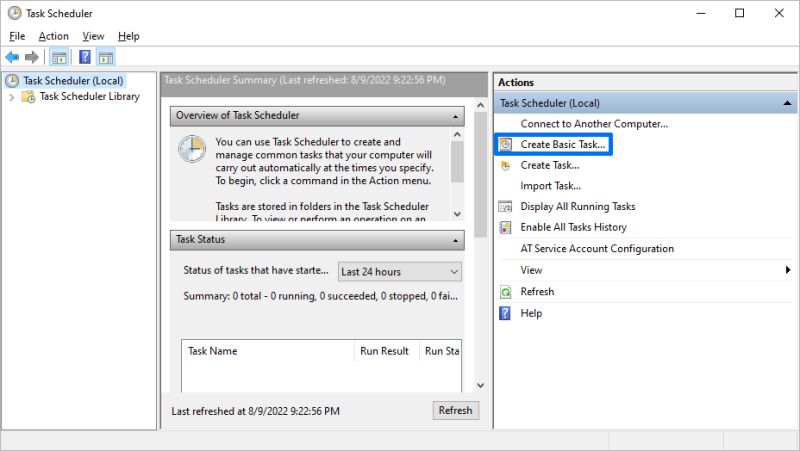Click the Create Basic Task icon
Image resolution: width=800 pixels, height=451 pixels.
tap(505, 144)
